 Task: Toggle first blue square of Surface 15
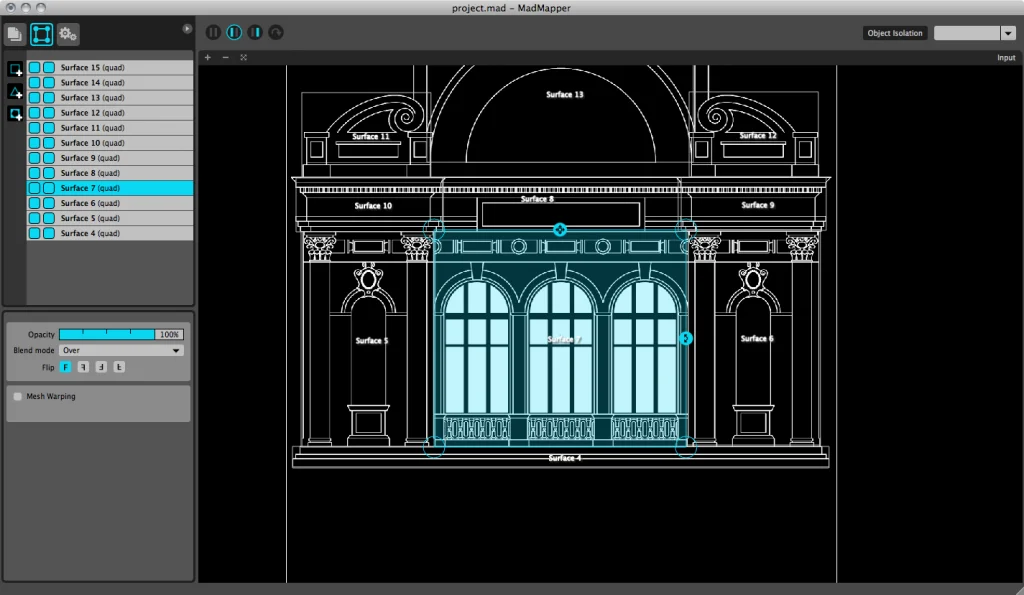pos(34,68)
